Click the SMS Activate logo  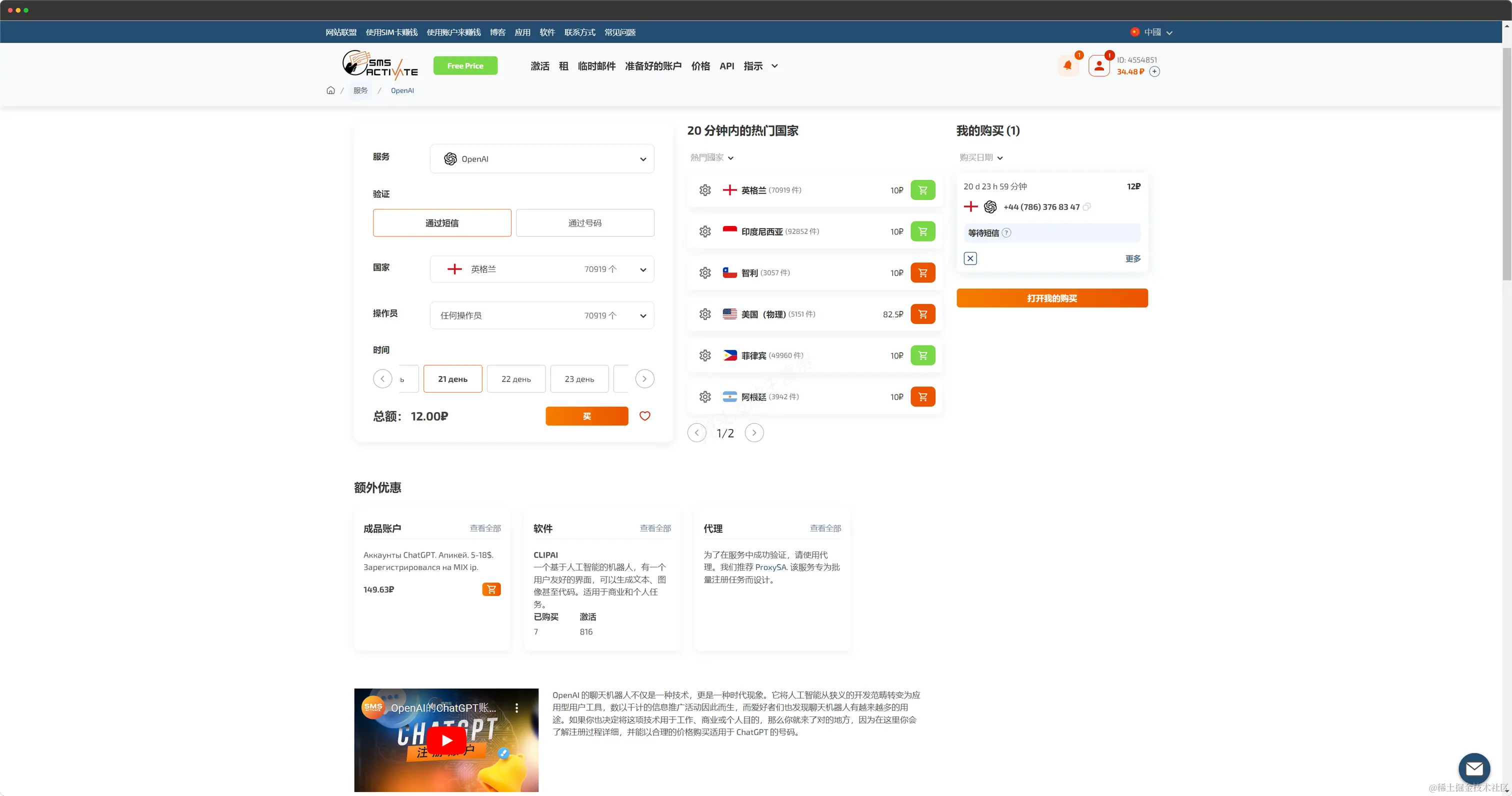(x=380, y=65)
